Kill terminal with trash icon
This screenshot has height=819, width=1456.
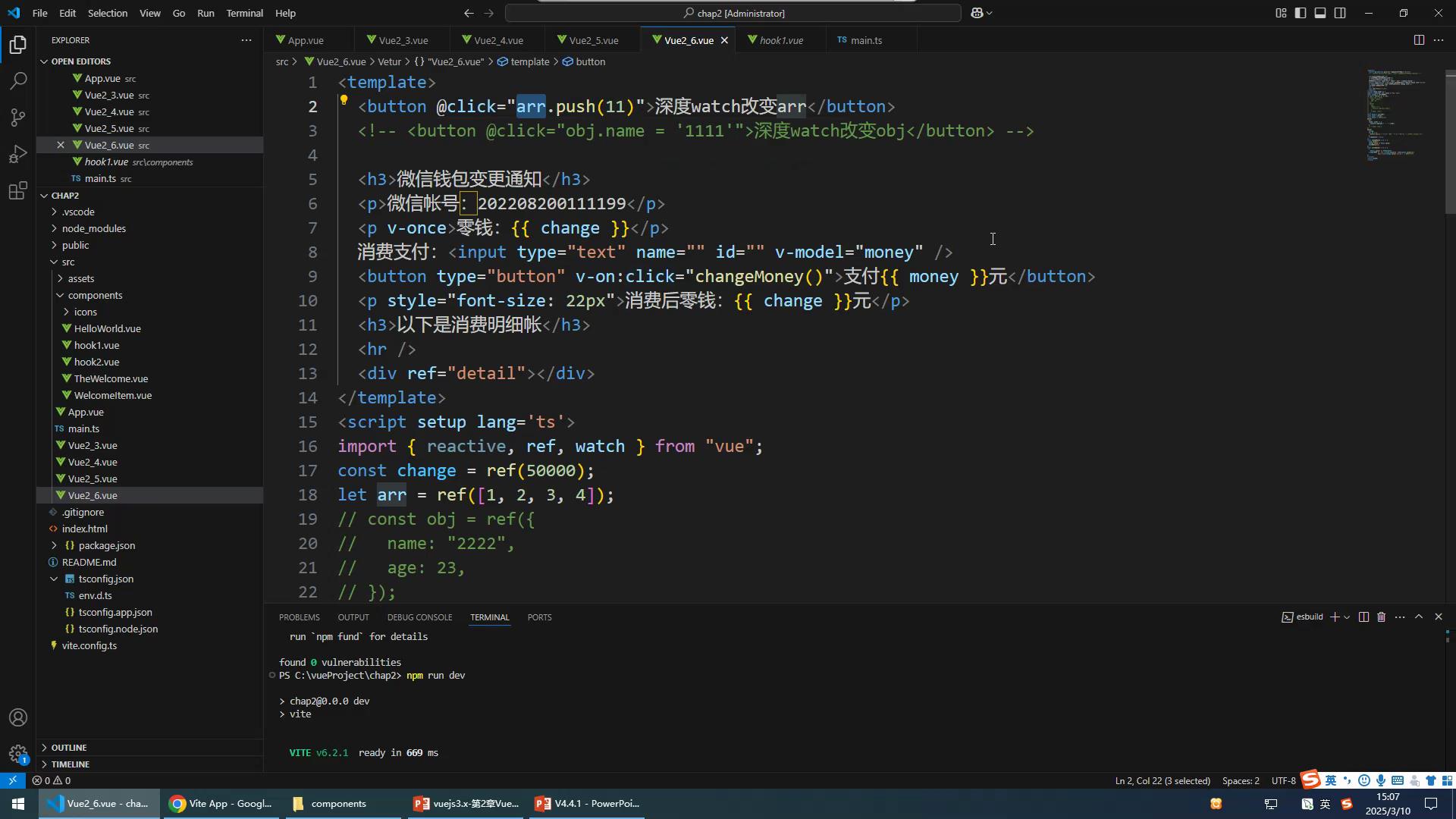(1381, 617)
